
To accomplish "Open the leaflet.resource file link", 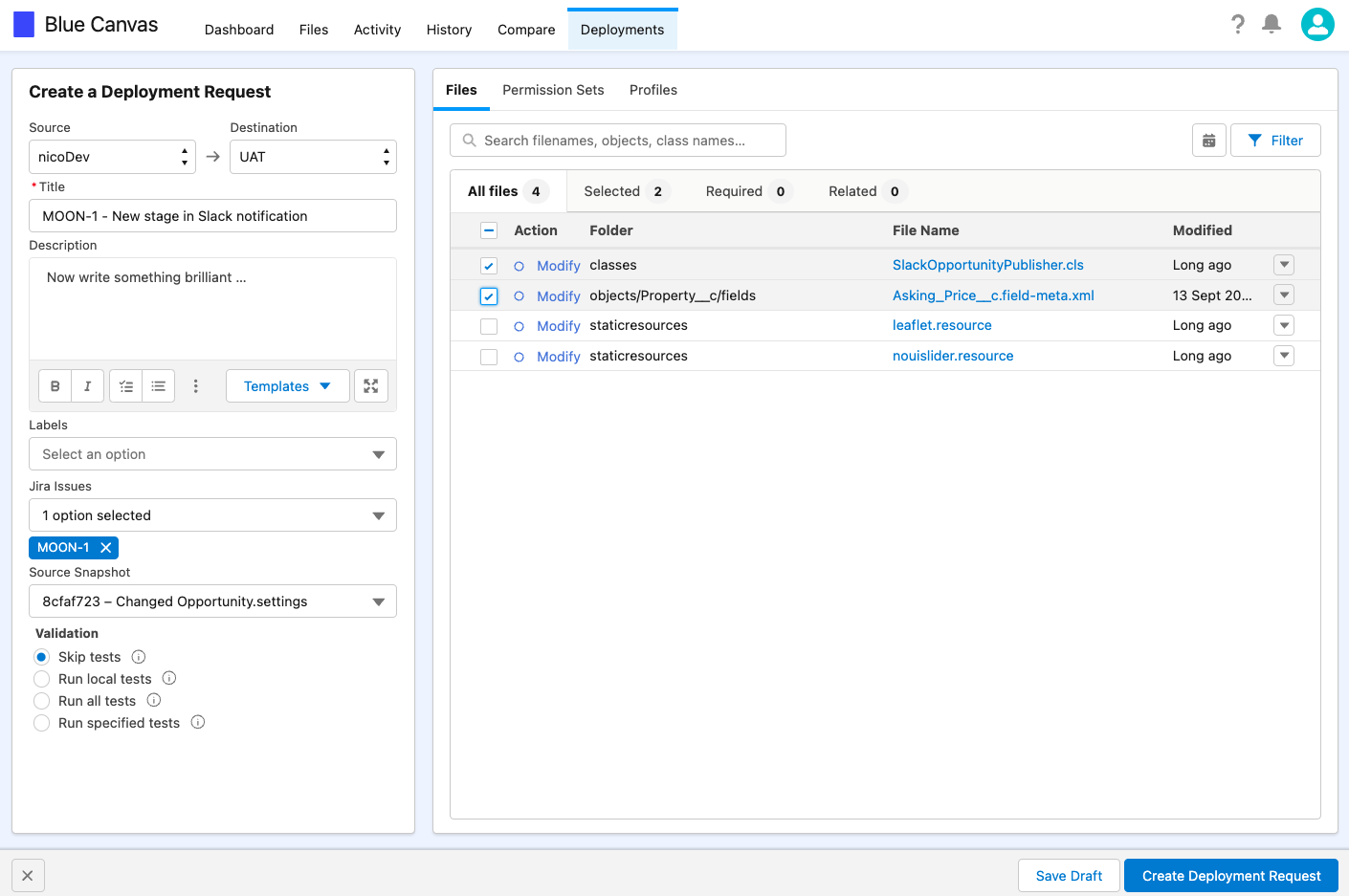I will [942, 325].
